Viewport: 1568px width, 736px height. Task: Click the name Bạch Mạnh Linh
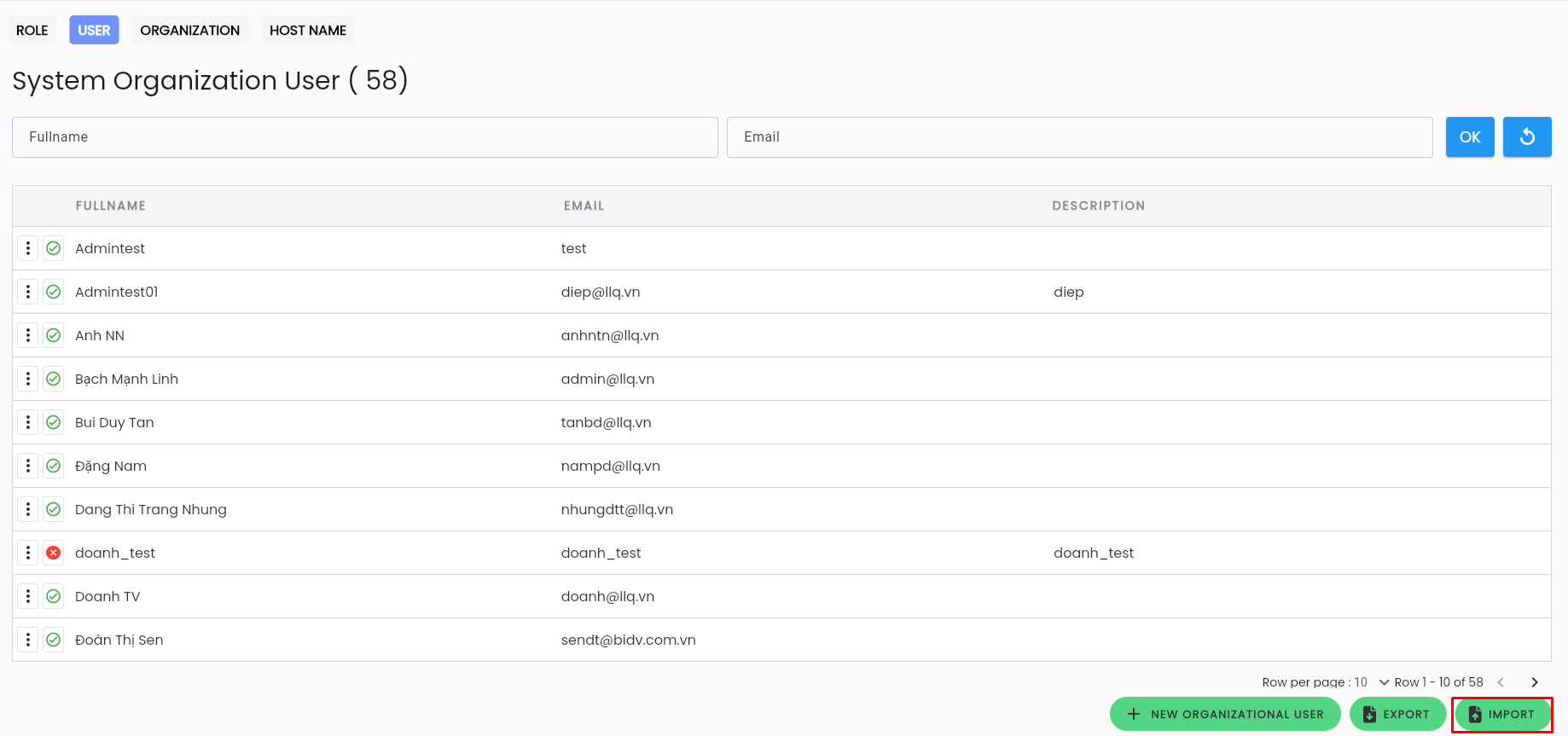[x=126, y=379]
